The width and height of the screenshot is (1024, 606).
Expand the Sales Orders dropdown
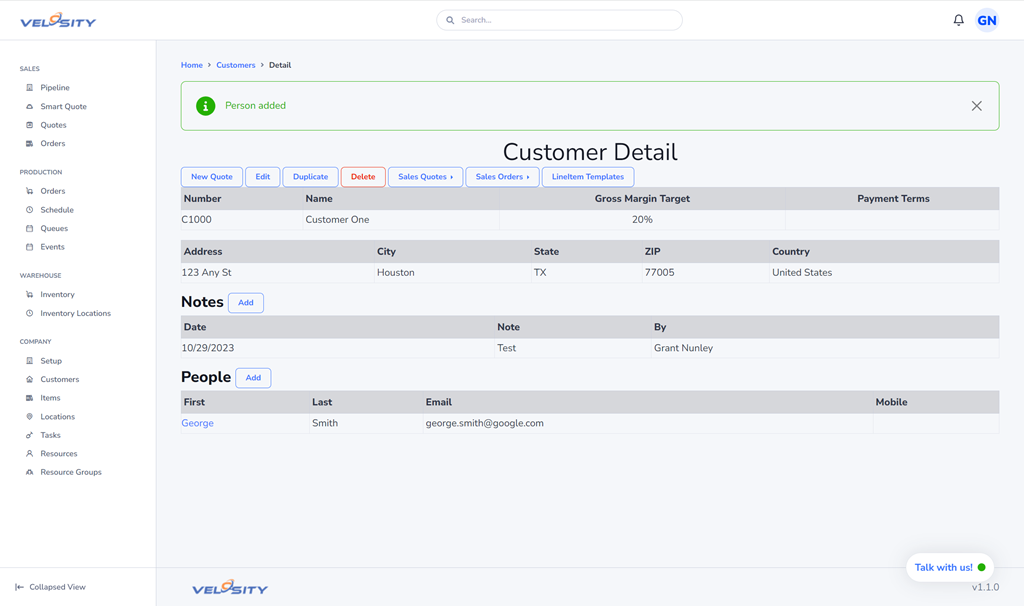502,177
